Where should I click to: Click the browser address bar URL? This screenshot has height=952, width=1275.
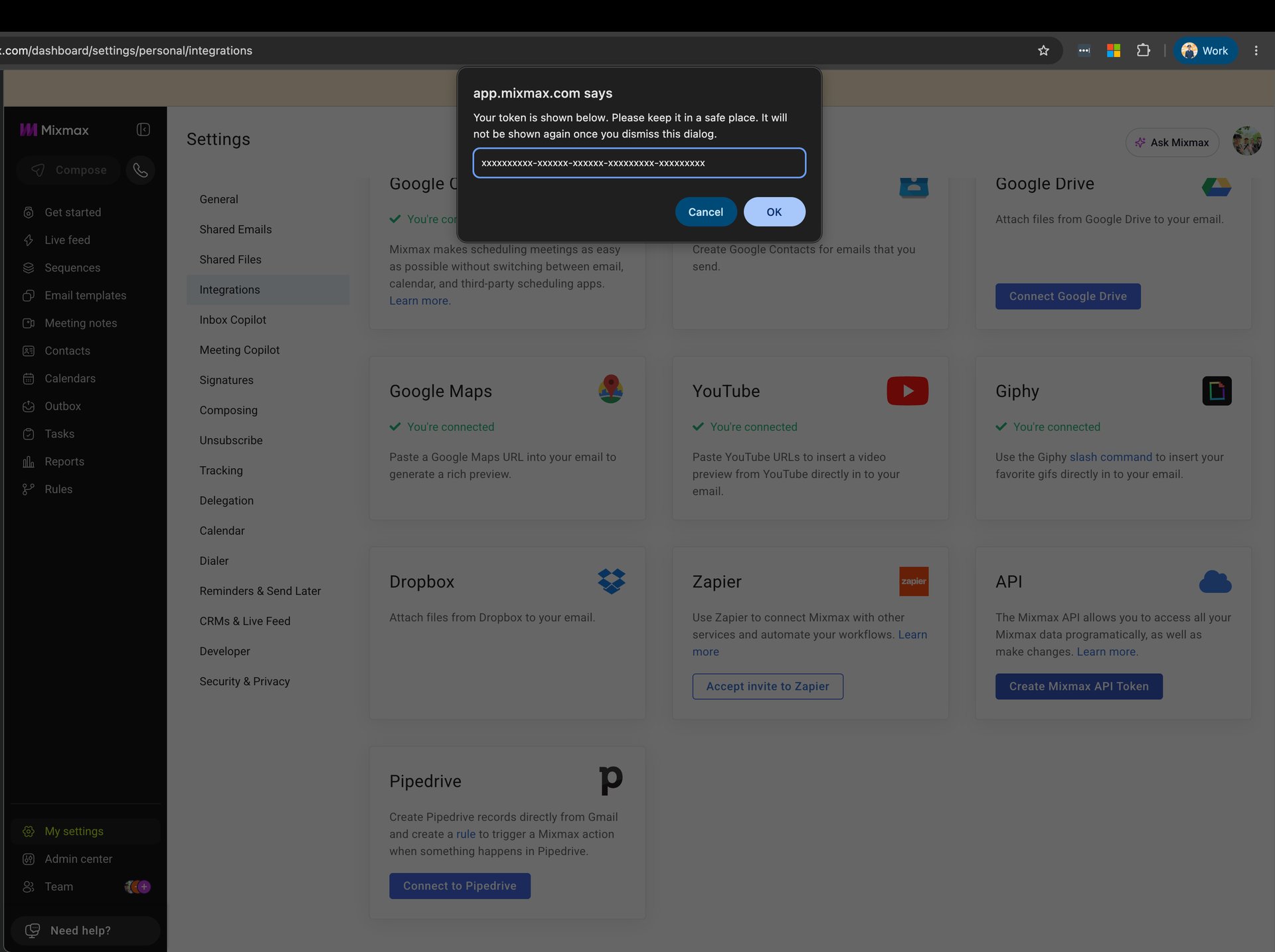[126, 50]
